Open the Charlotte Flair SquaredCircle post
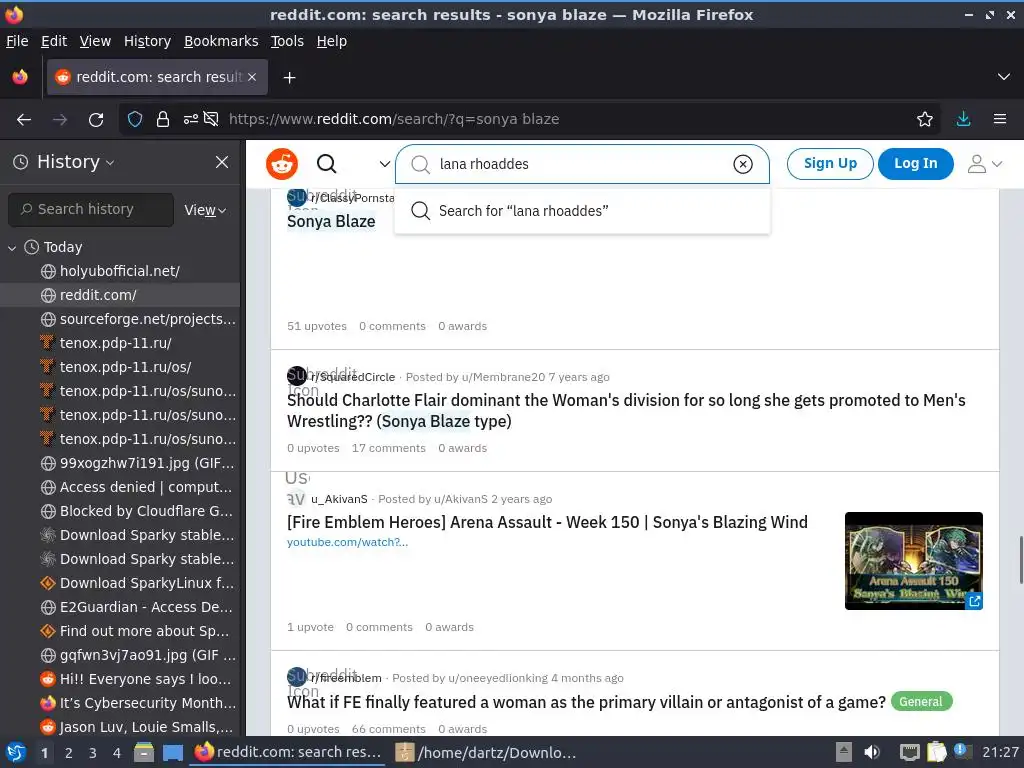This screenshot has width=1024, height=768. [626, 411]
